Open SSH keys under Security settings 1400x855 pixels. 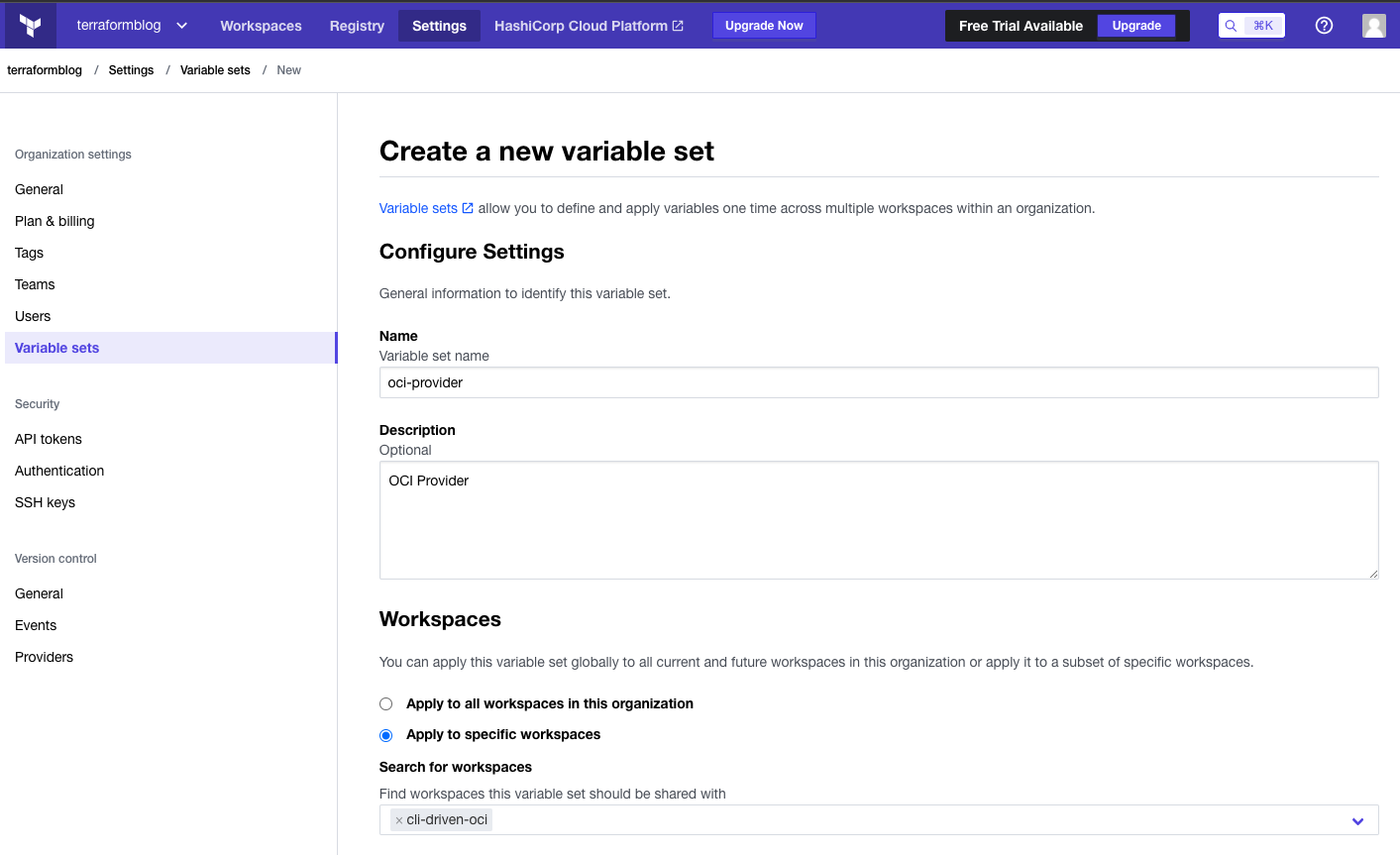44,502
